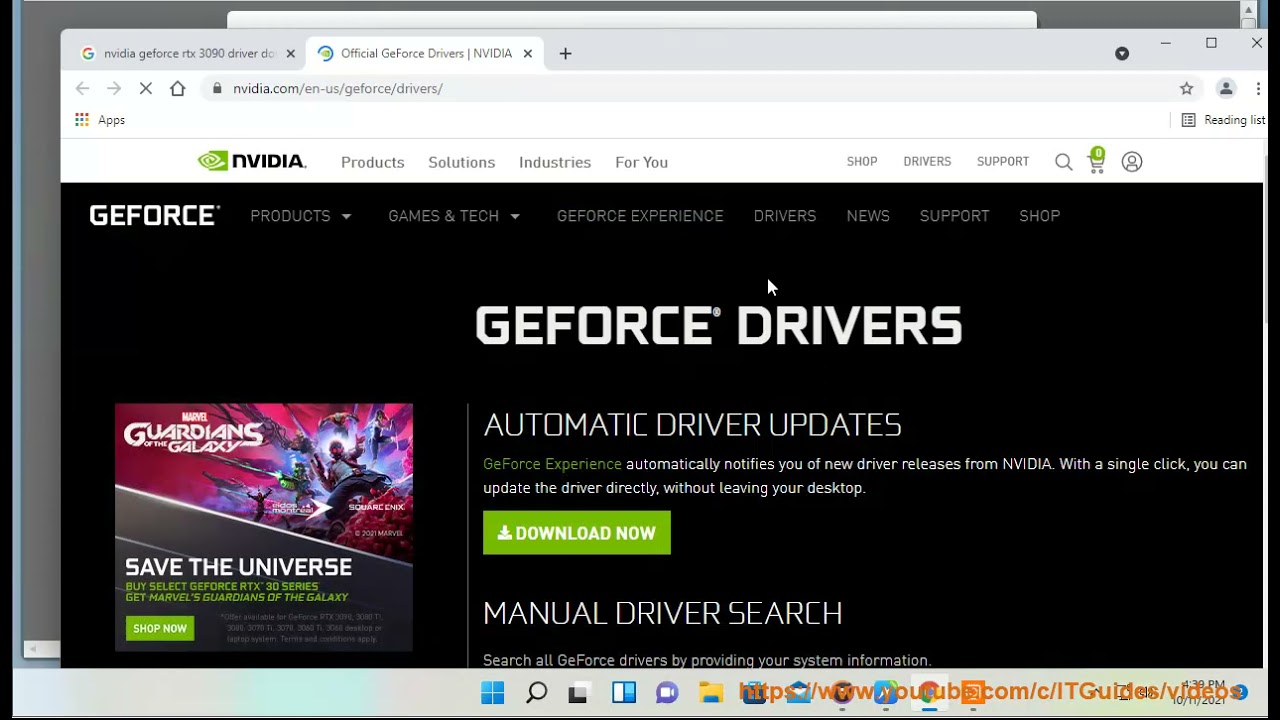Viewport: 1280px width, 720px height.
Task: Open the Reading list
Action: 1223,120
